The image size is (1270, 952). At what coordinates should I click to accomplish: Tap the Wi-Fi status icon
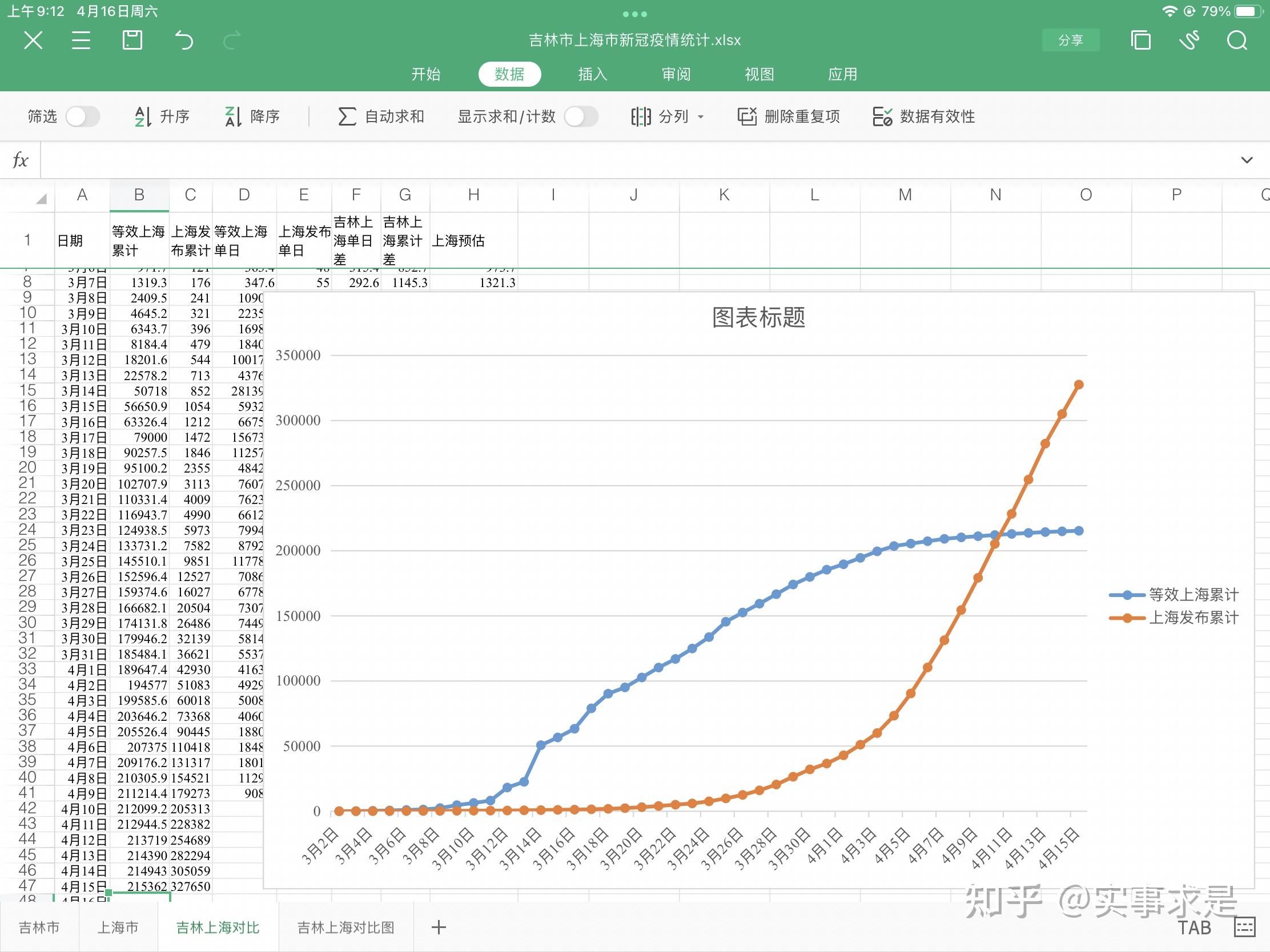(x=1169, y=11)
